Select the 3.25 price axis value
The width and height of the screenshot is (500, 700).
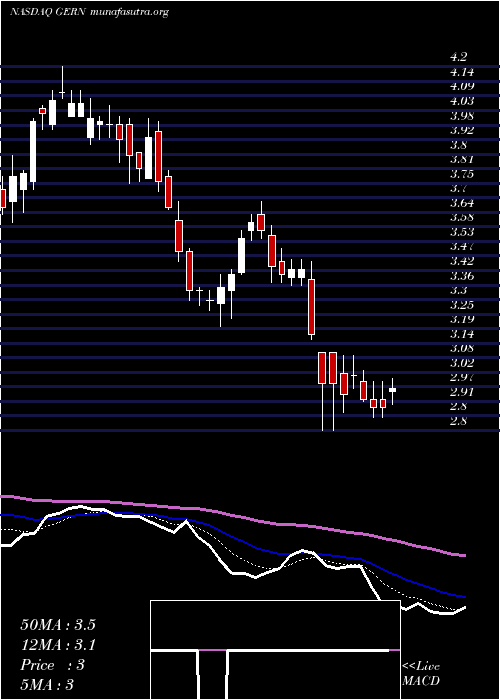tap(462, 305)
